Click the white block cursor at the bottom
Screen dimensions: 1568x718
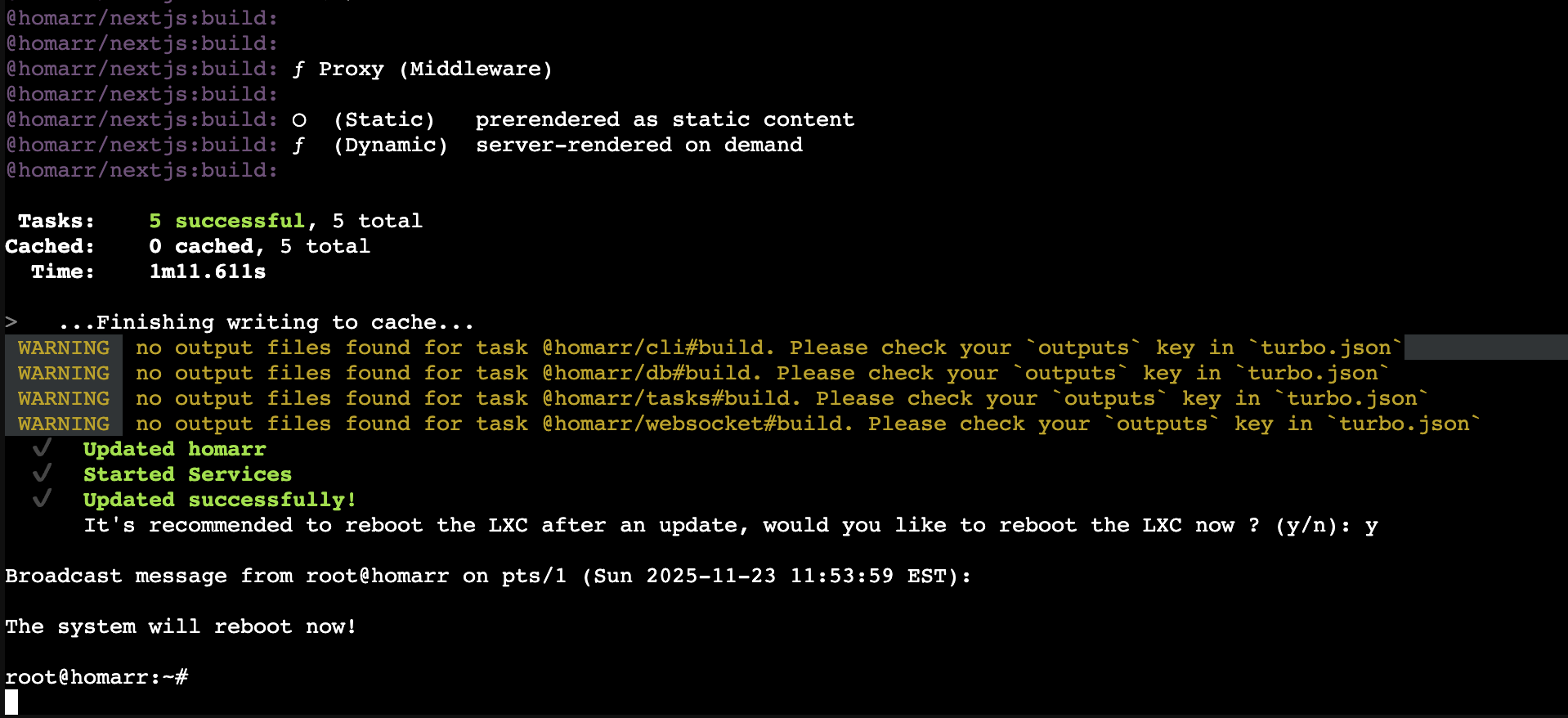pyautogui.click(x=11, y=702)
